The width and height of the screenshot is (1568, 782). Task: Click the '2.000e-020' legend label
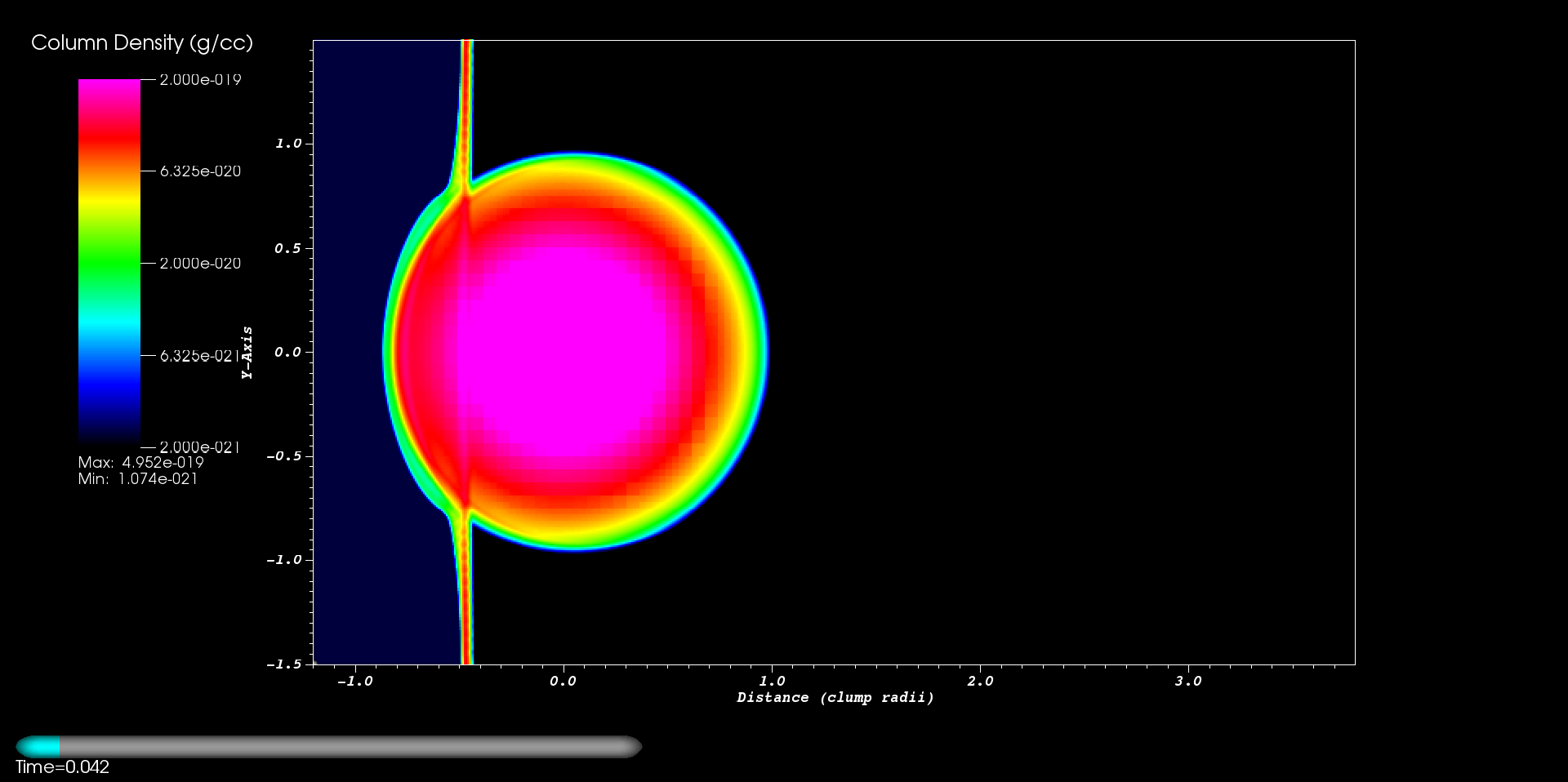(200, 264)
